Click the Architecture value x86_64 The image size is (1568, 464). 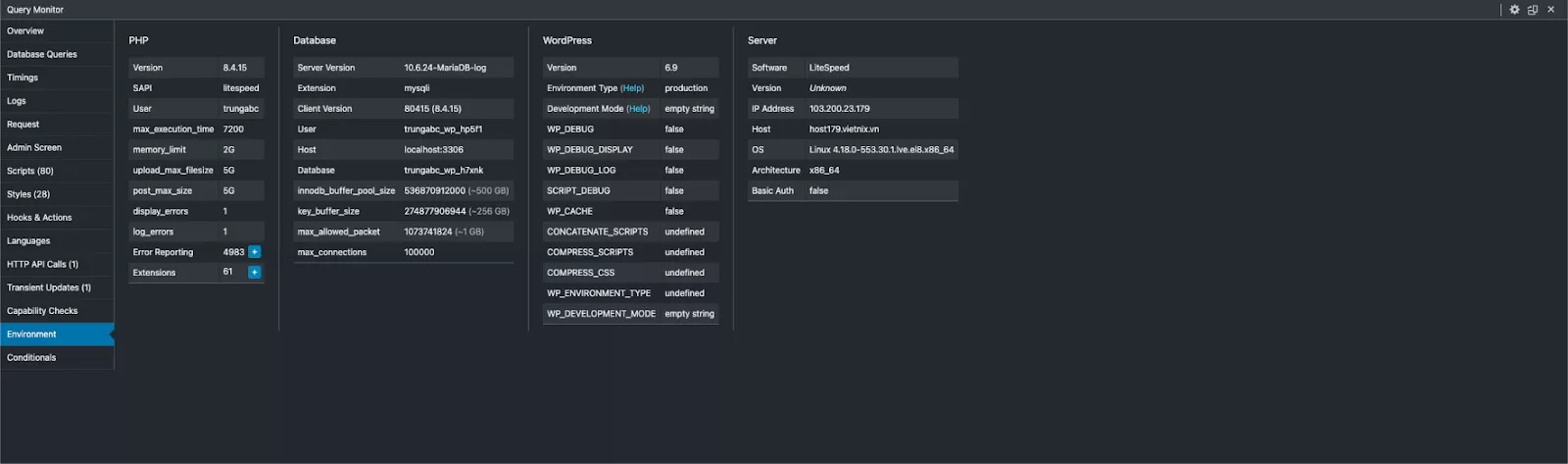coord(824,171)
